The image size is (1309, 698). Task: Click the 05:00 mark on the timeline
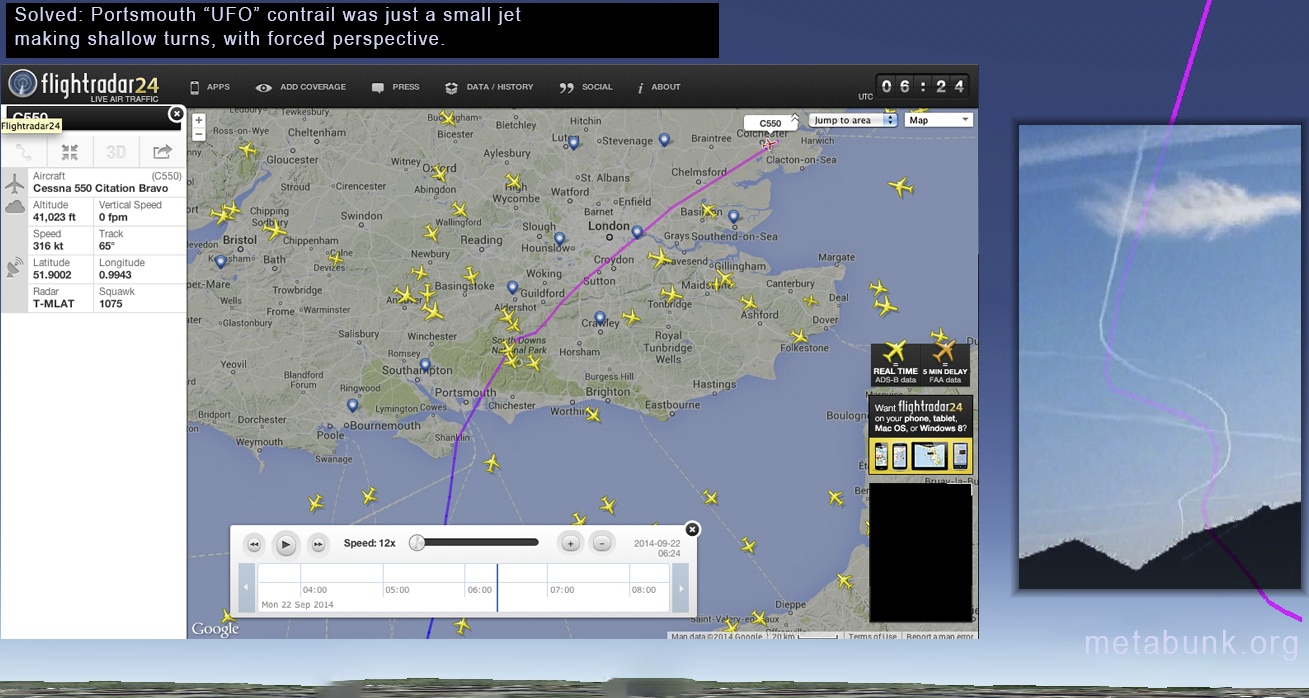397,590
